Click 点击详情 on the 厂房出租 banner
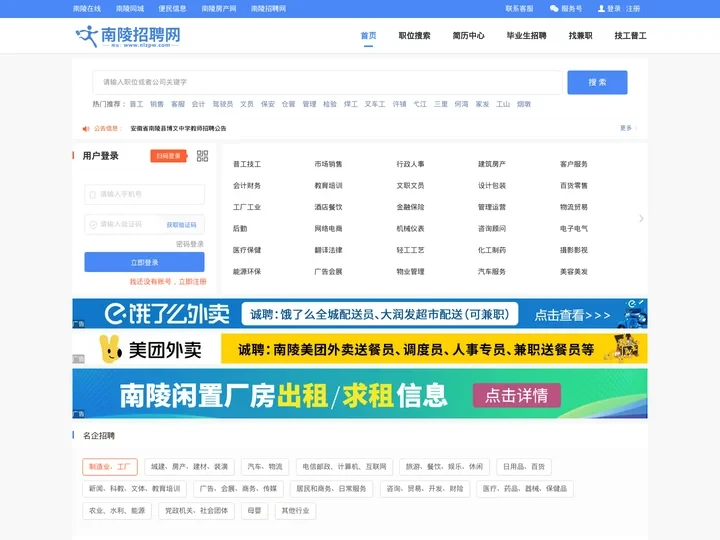Viewport: 720px width, 540px height. (x=517, y=395)
